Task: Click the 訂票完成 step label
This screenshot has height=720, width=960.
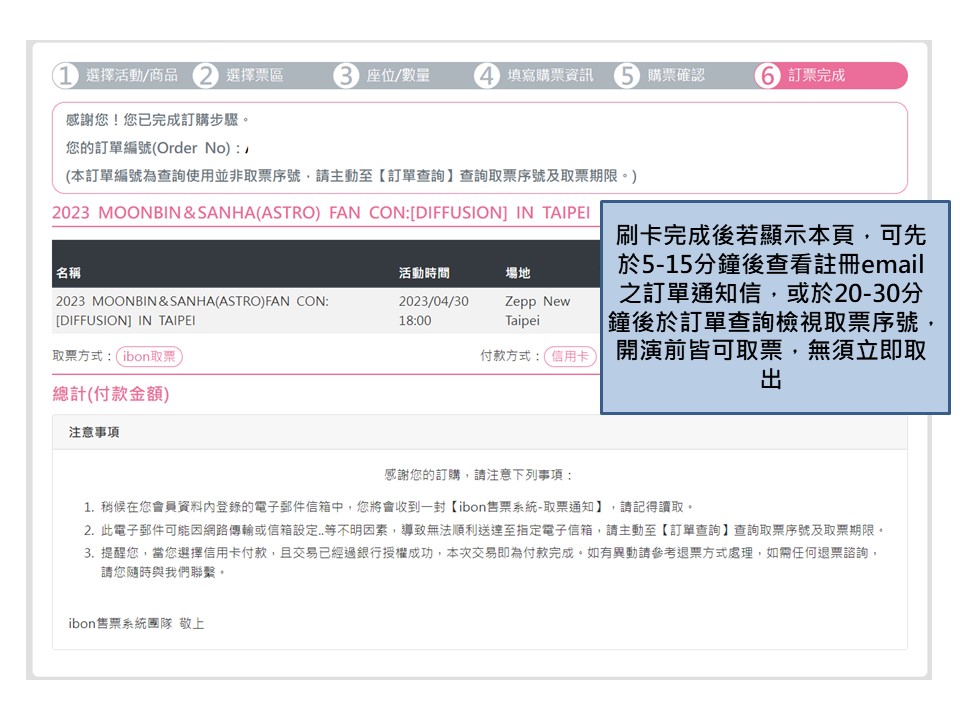Action: [x=817, y=76]
